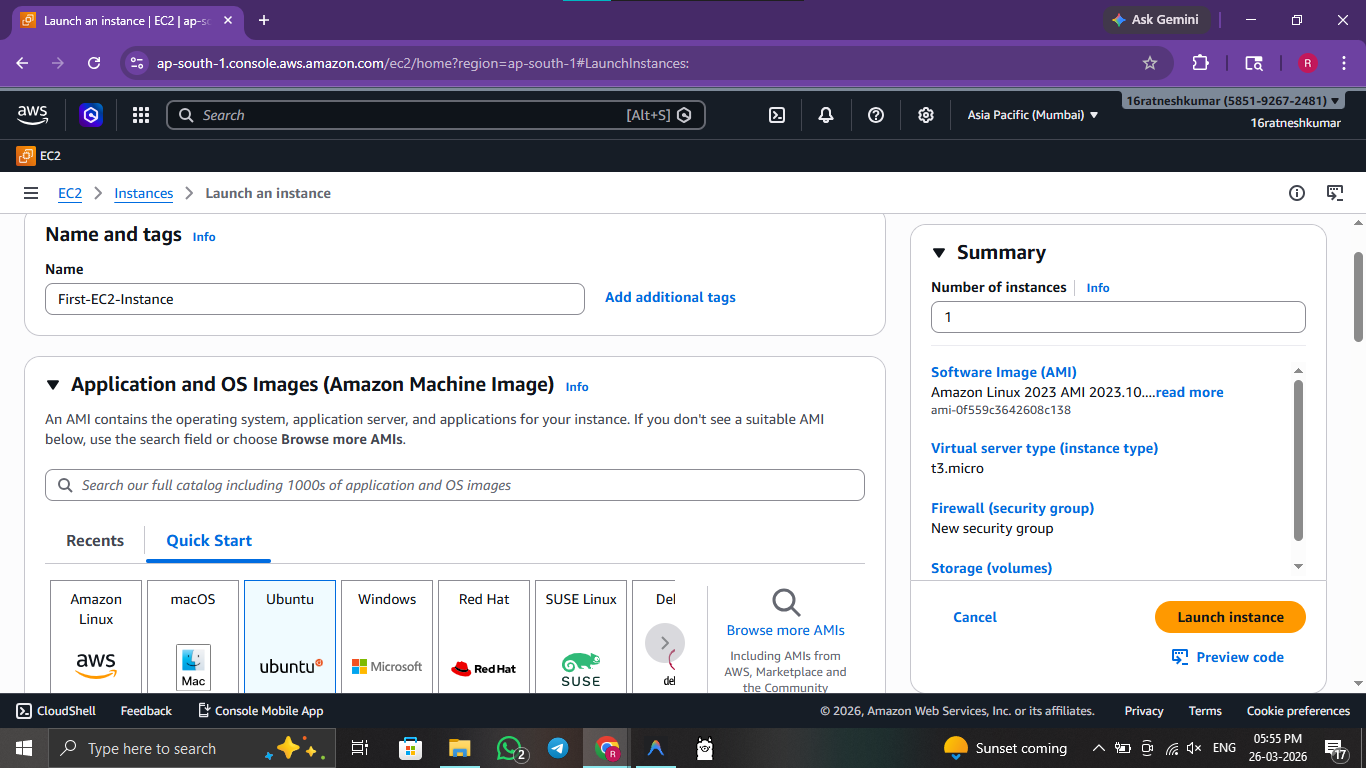
Task: Click the Number of instances field
Action: pyautogui.click(x=1118, y=317)
